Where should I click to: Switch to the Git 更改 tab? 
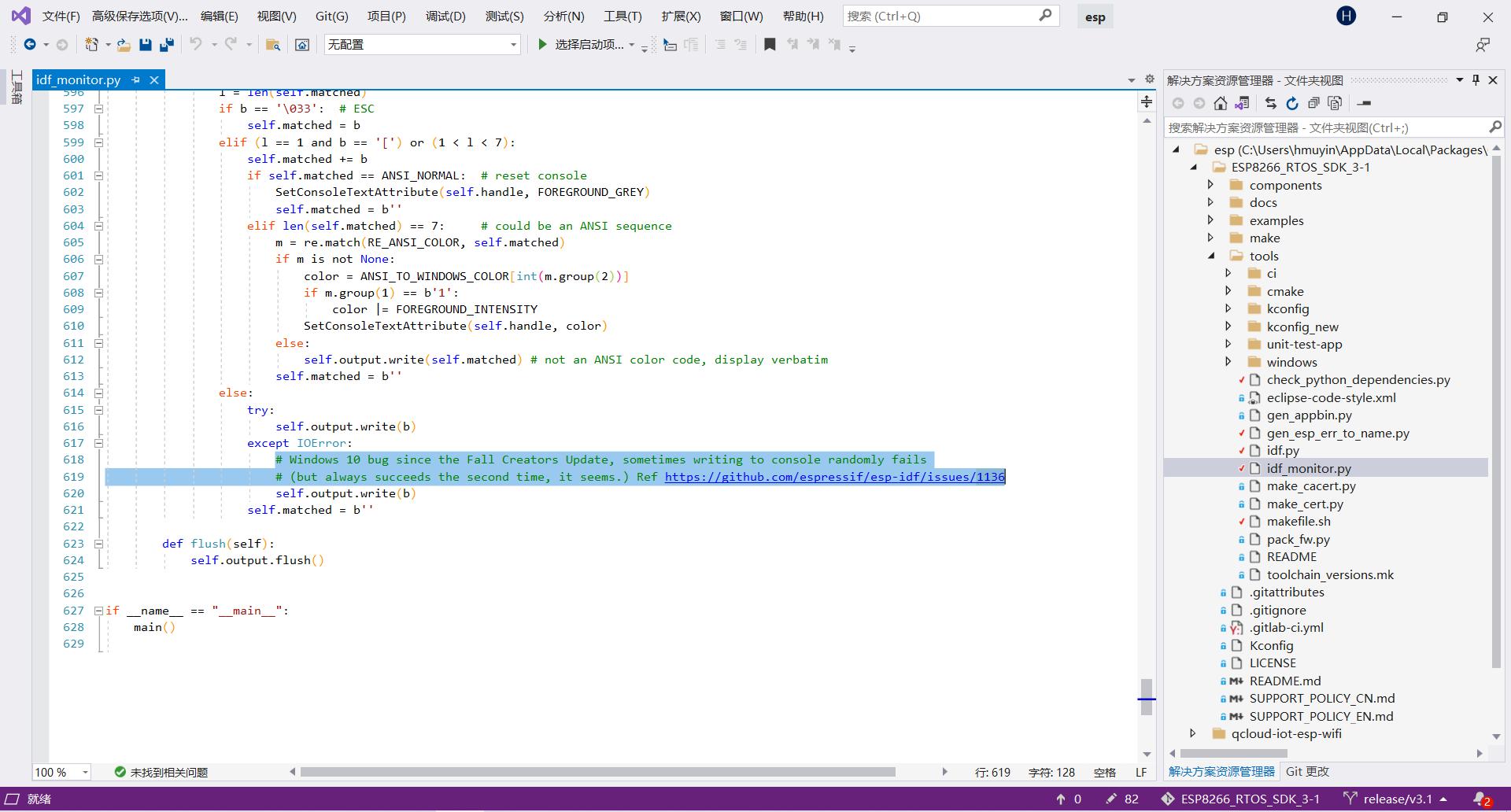tap(1307, 772)
